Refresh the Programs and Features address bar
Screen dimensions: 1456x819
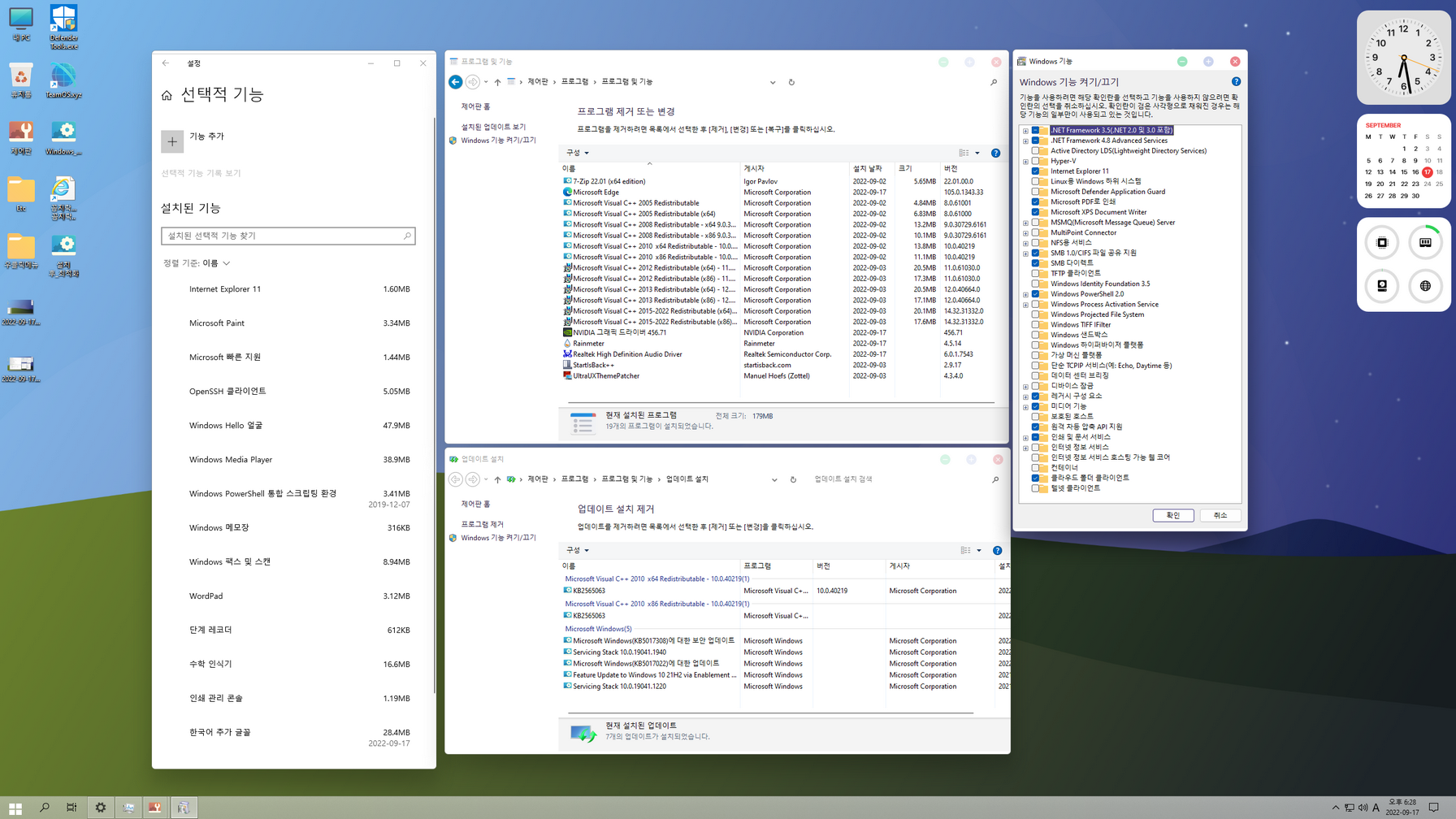791,82
